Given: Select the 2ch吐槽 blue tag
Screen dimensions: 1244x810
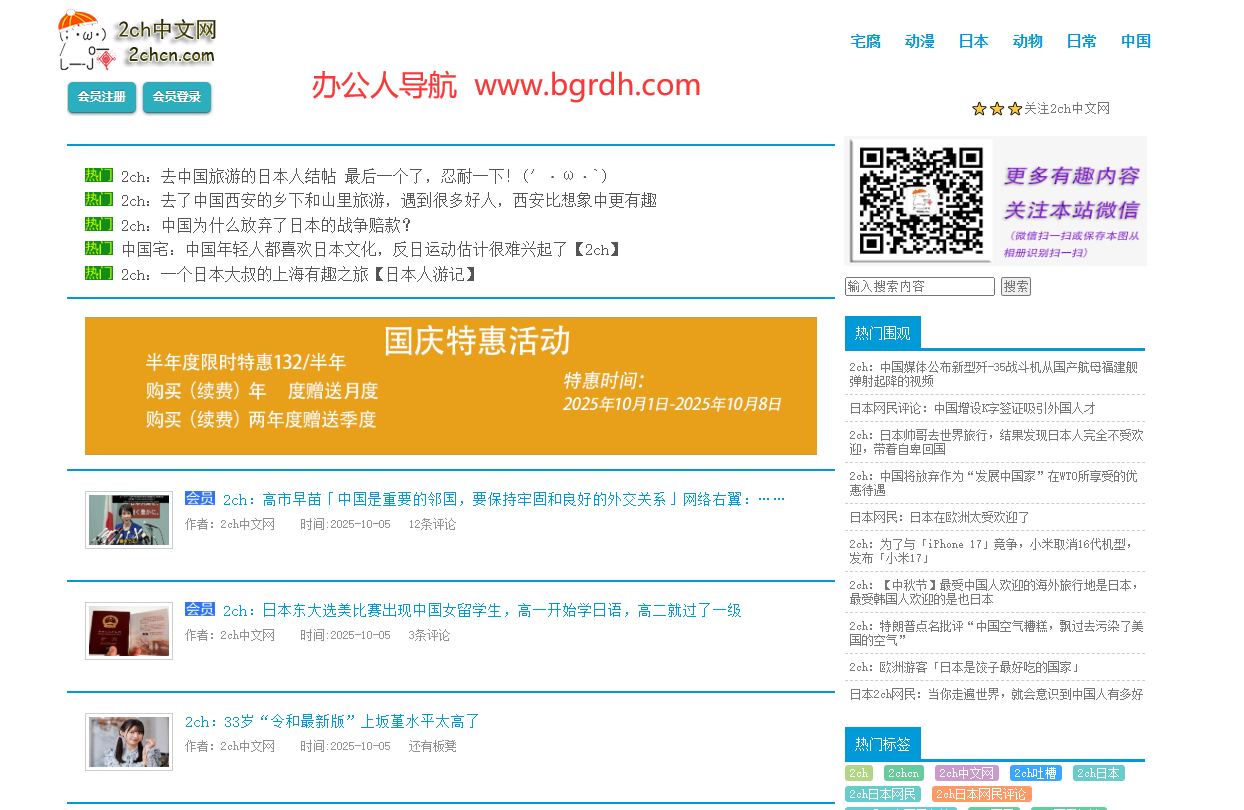Looking at the screenshot, I should [1035, 773].
